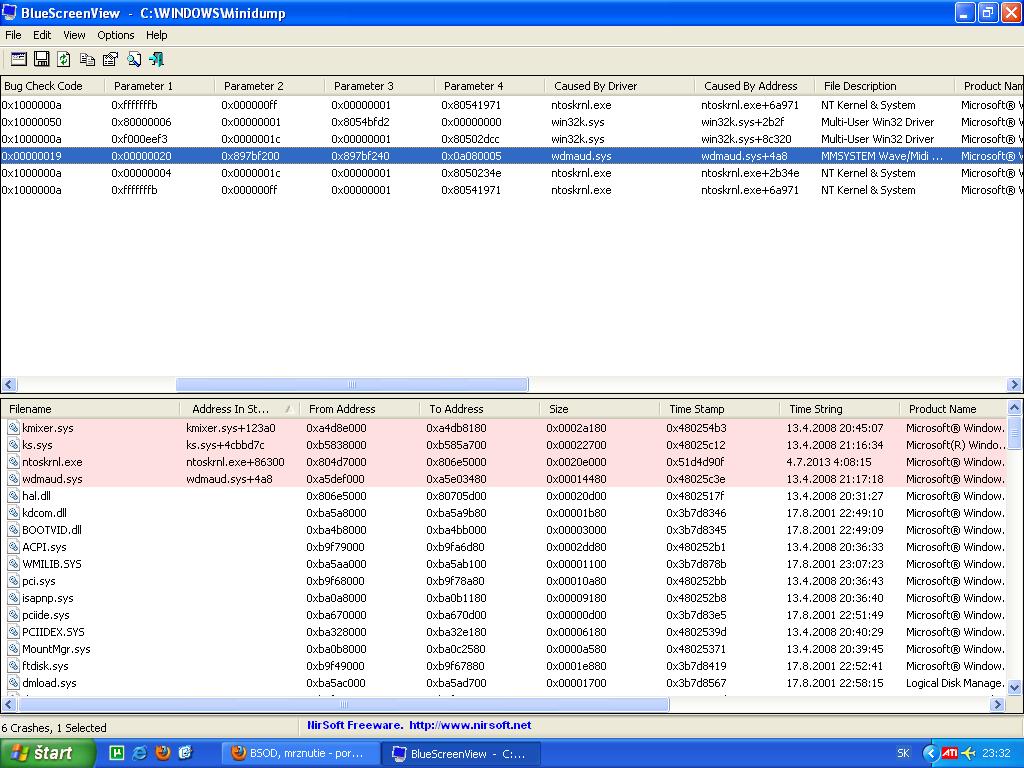
Task: Open Advanced Options toolbar icon
Action: click(x=19, y=60)
